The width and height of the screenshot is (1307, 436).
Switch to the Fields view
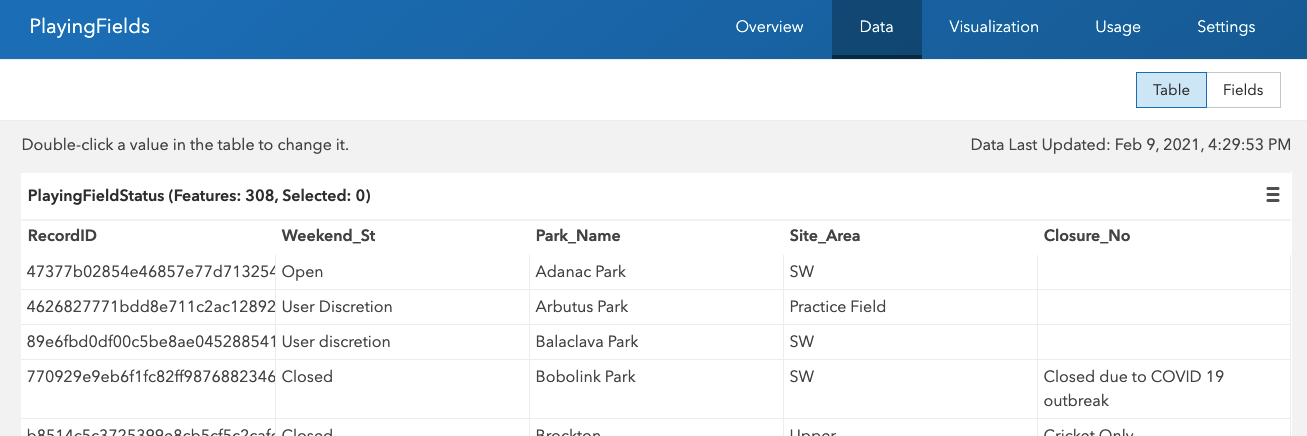pyautogui.click(x=1243, y=90)
